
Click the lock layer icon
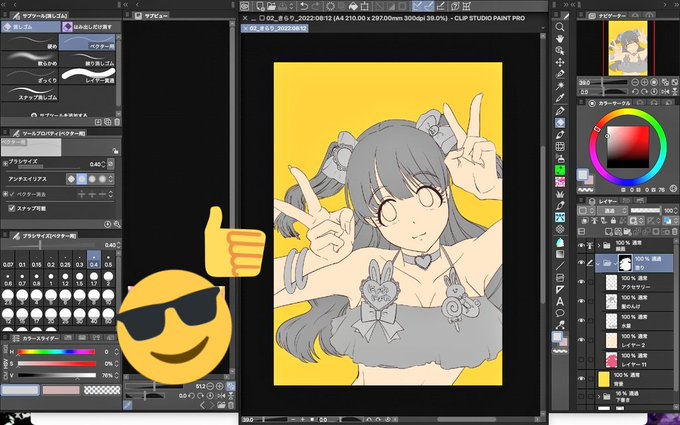[613, 221]
